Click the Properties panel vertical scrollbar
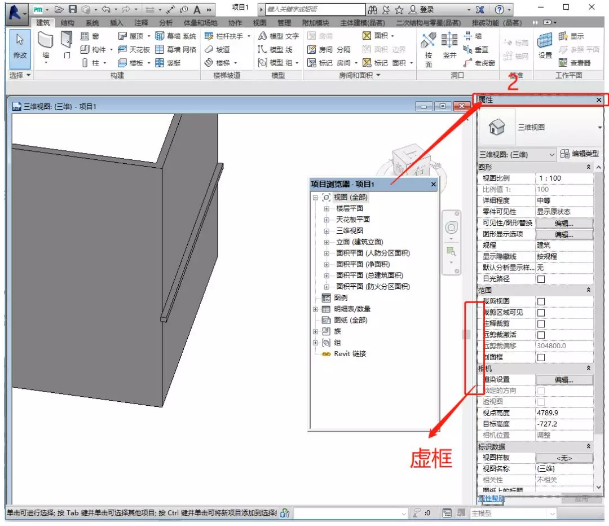The image size is (609, 526). [599, 303]
